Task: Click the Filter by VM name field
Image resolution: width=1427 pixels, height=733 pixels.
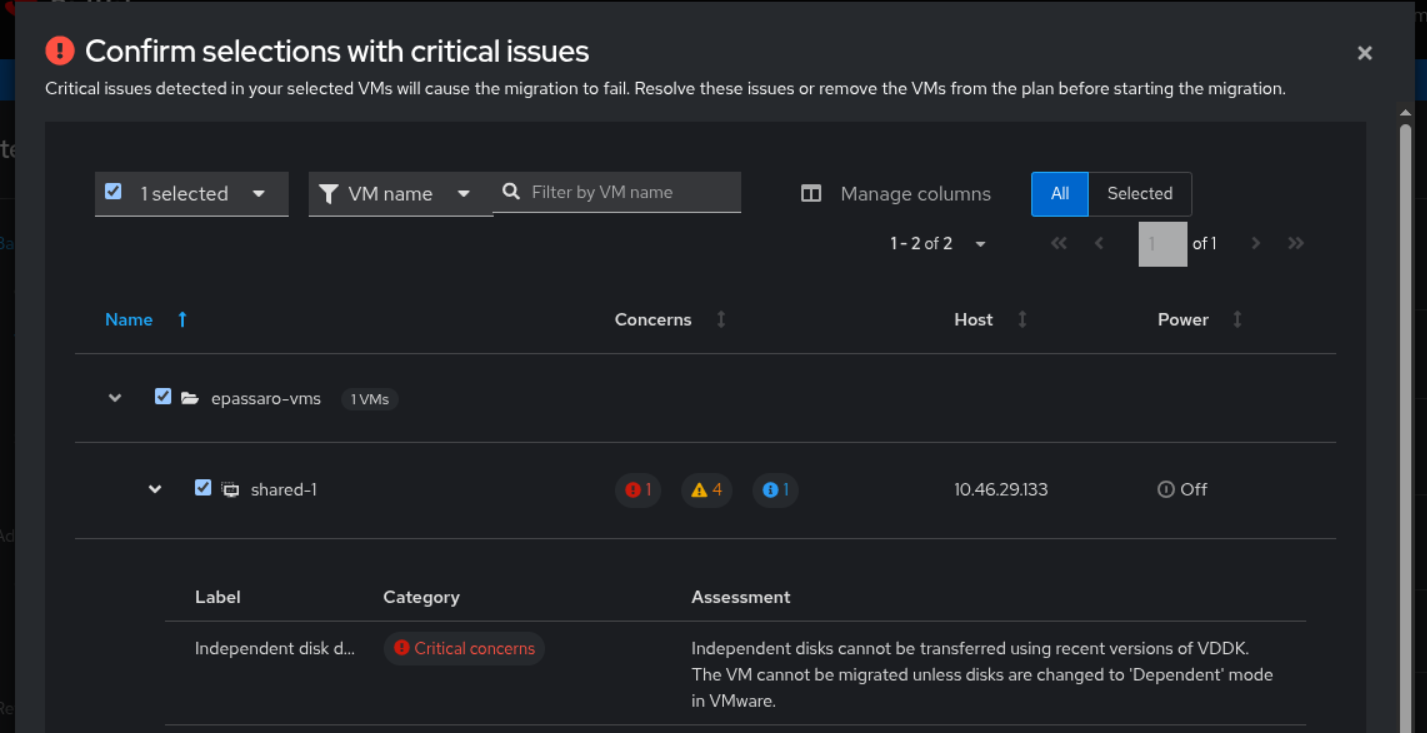Action: [630, 192]
